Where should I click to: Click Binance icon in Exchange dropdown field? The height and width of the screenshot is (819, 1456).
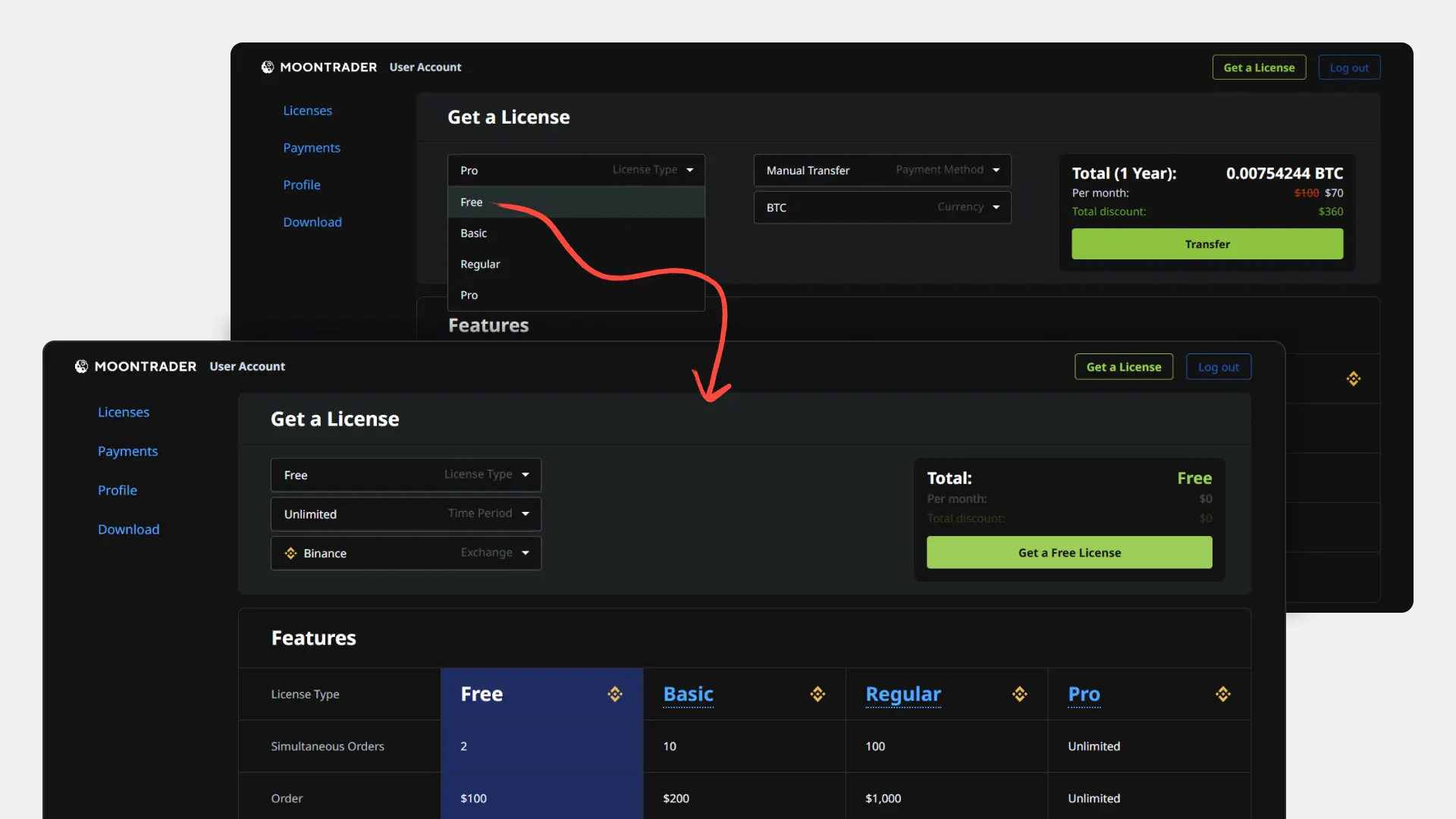tap(290, 553)
